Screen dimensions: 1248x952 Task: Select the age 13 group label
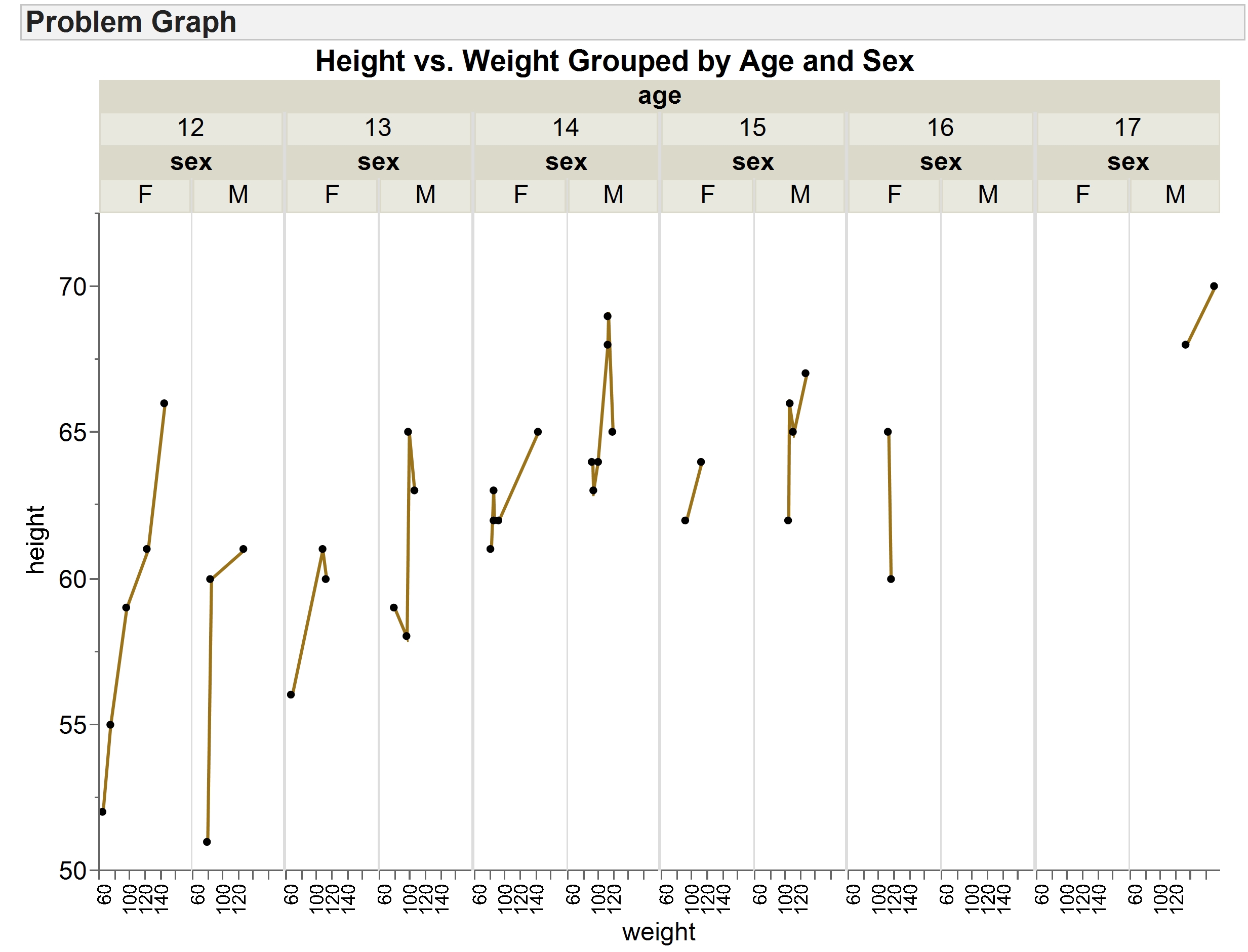tap(378, 128)
